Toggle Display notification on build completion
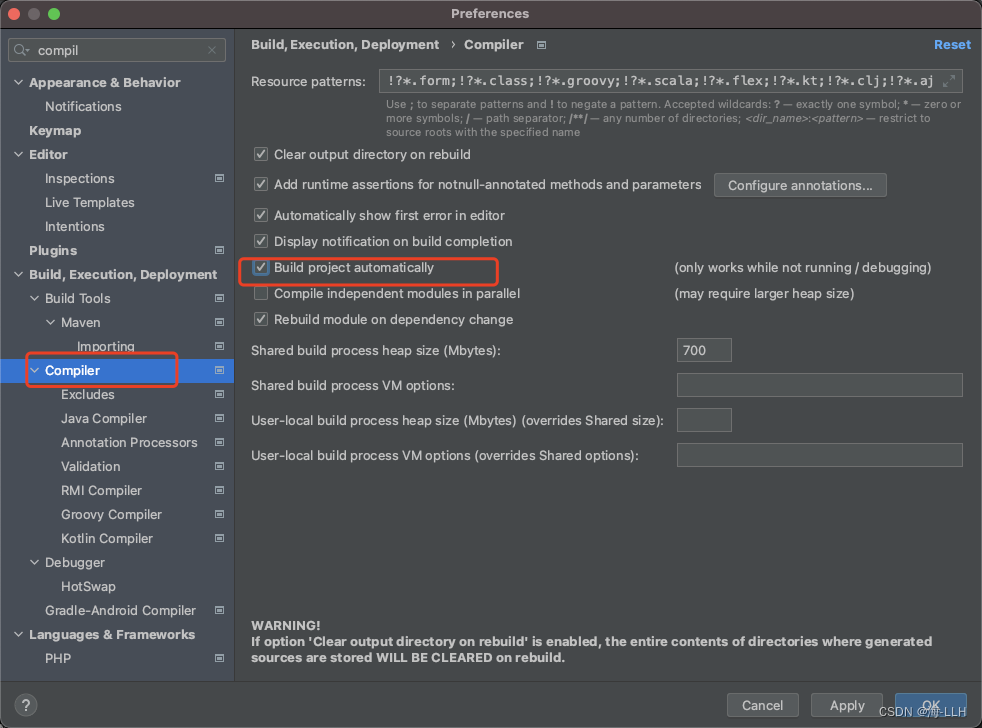This screenshot has width=982, height=728. 261,241
